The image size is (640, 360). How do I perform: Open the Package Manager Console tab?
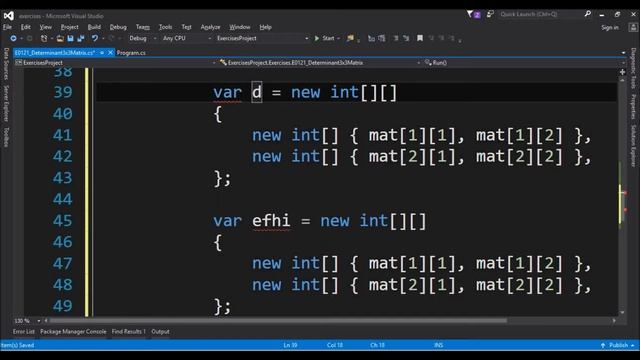click(73, 332)
